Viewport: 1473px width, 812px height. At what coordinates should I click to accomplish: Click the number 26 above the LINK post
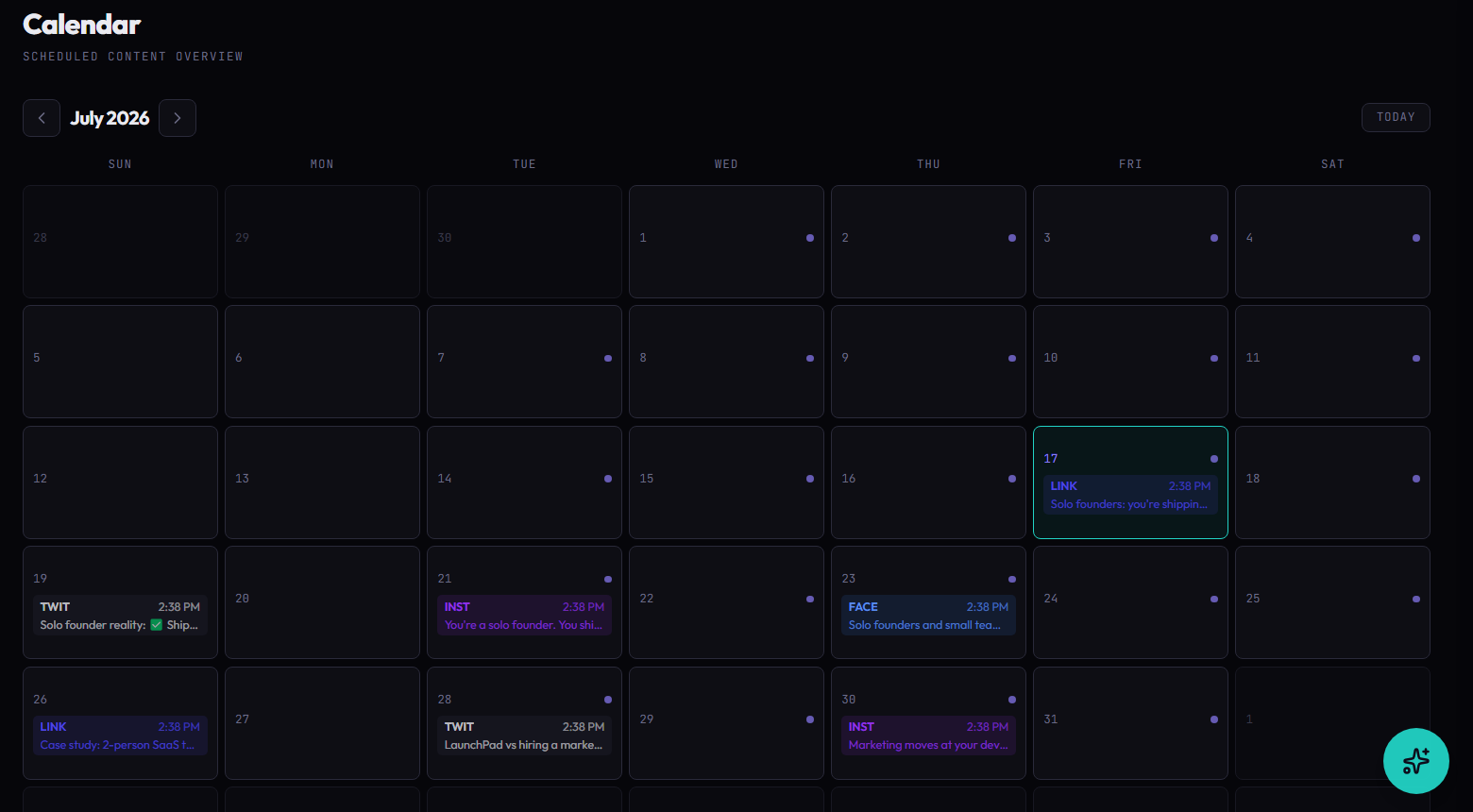click(x=40, y=700)
